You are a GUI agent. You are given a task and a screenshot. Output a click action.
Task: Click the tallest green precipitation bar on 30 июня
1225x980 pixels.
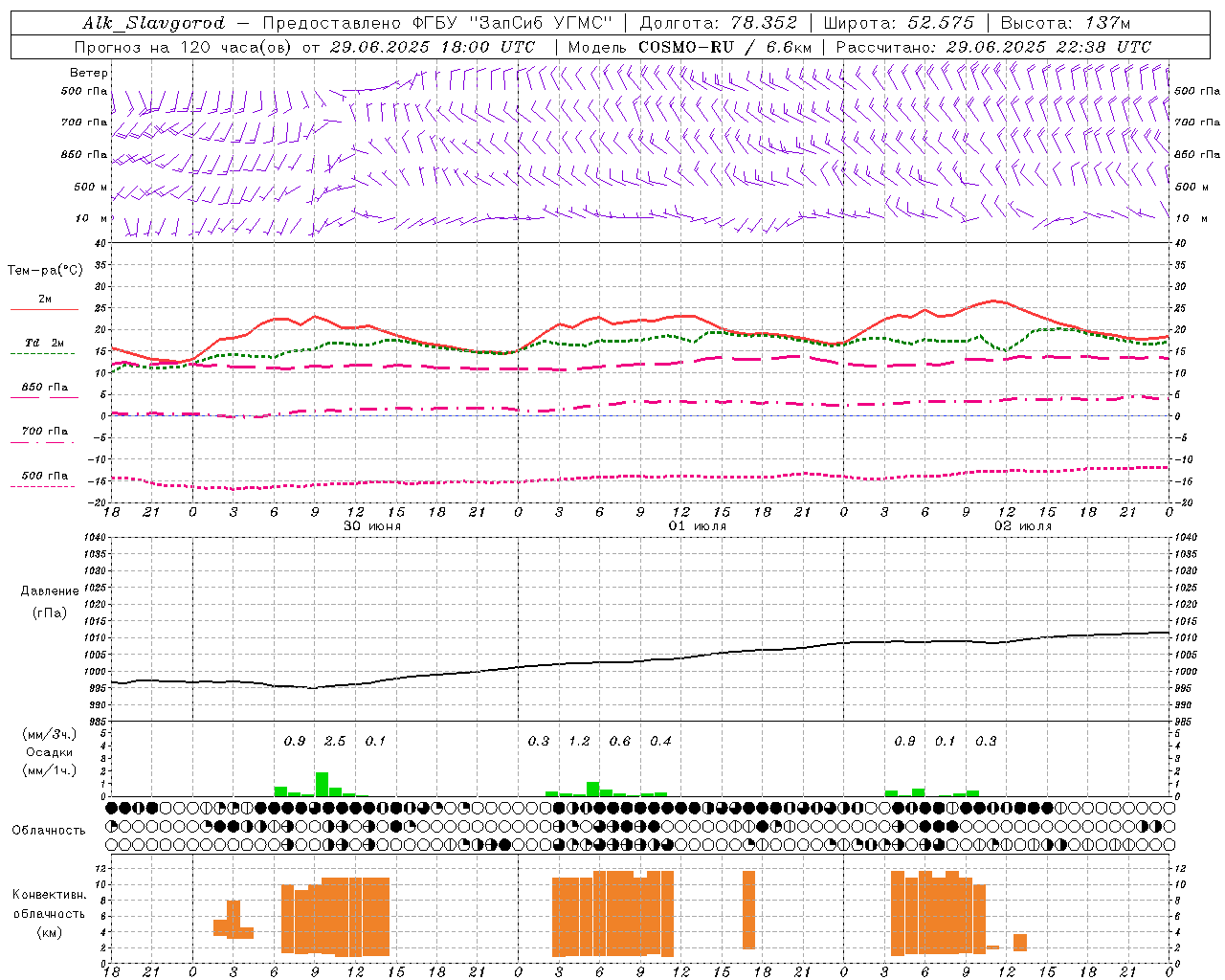[x=322, y=784]
